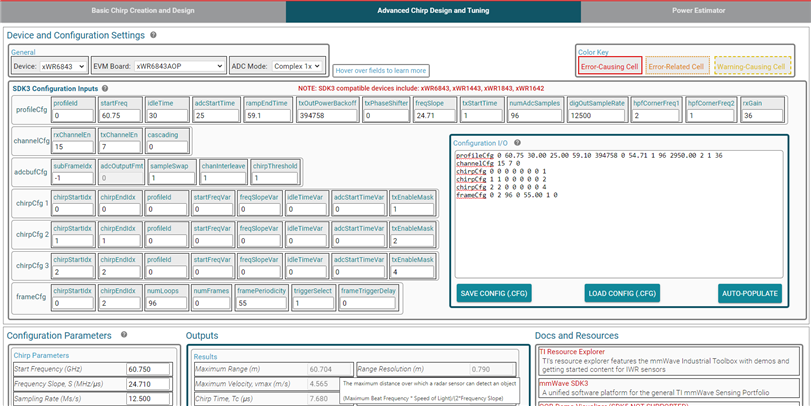Edit the txOutPowerBackoff field
The height and width of the screenshot is (406, 811).
tap(327, 116)
